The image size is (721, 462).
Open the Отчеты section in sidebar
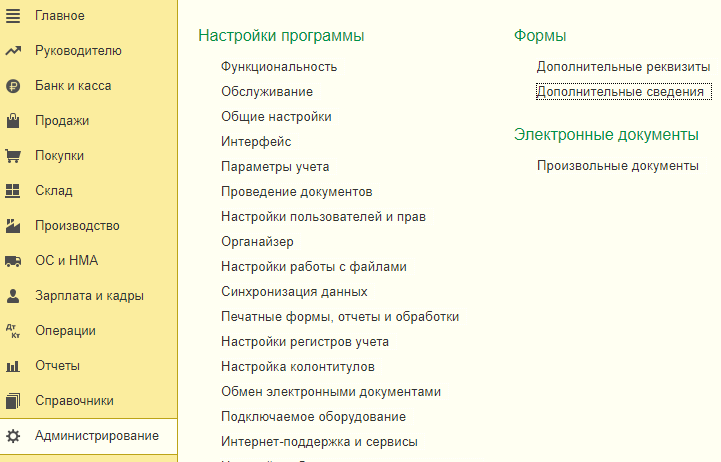(x=57, y=366)
